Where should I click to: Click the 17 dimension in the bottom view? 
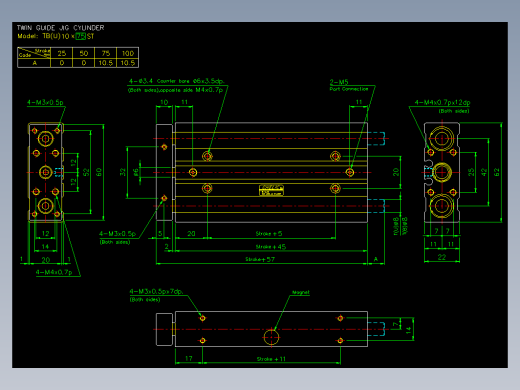coord(189,358)
